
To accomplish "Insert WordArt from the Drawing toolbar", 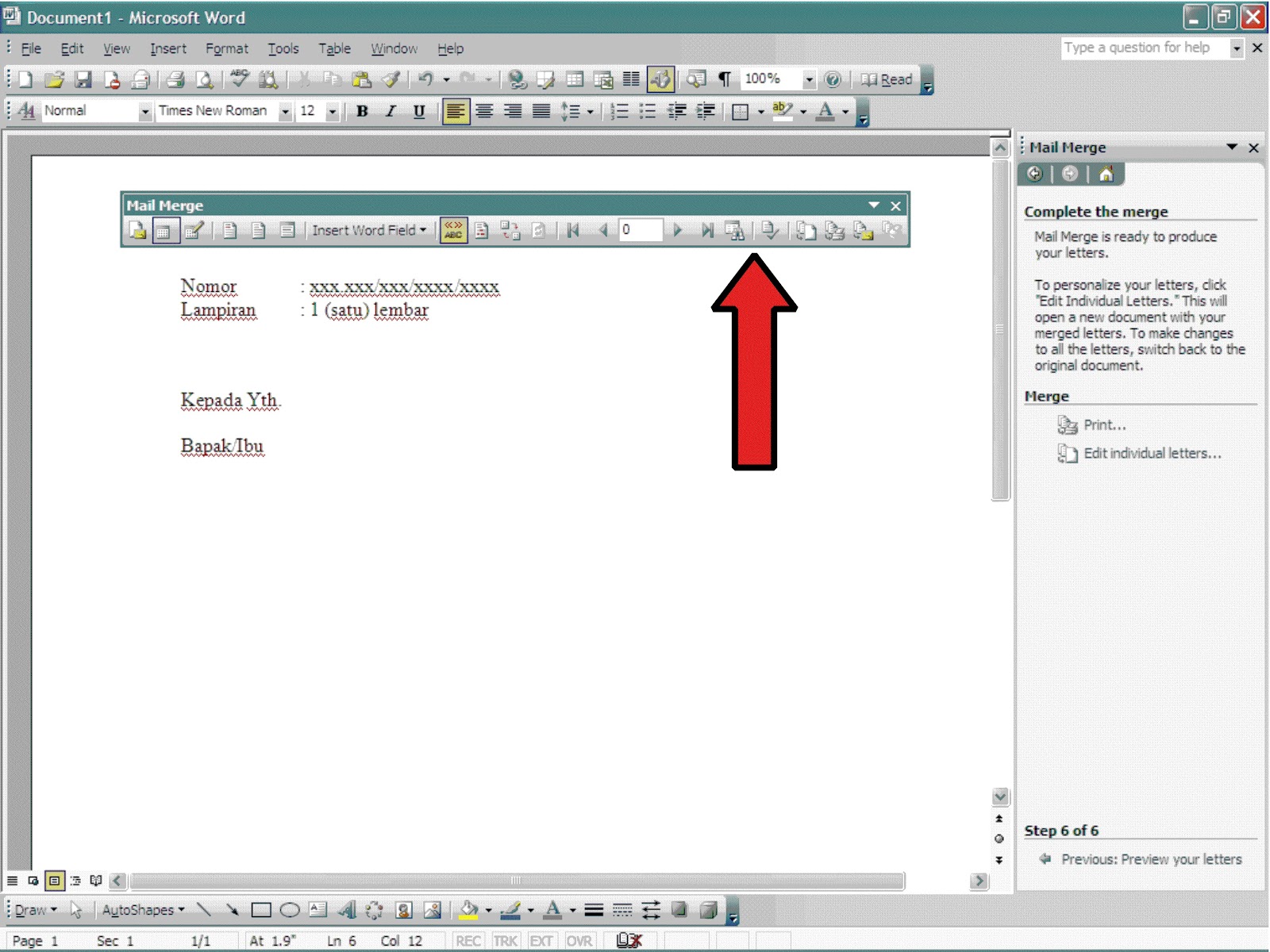I will 346,910.
